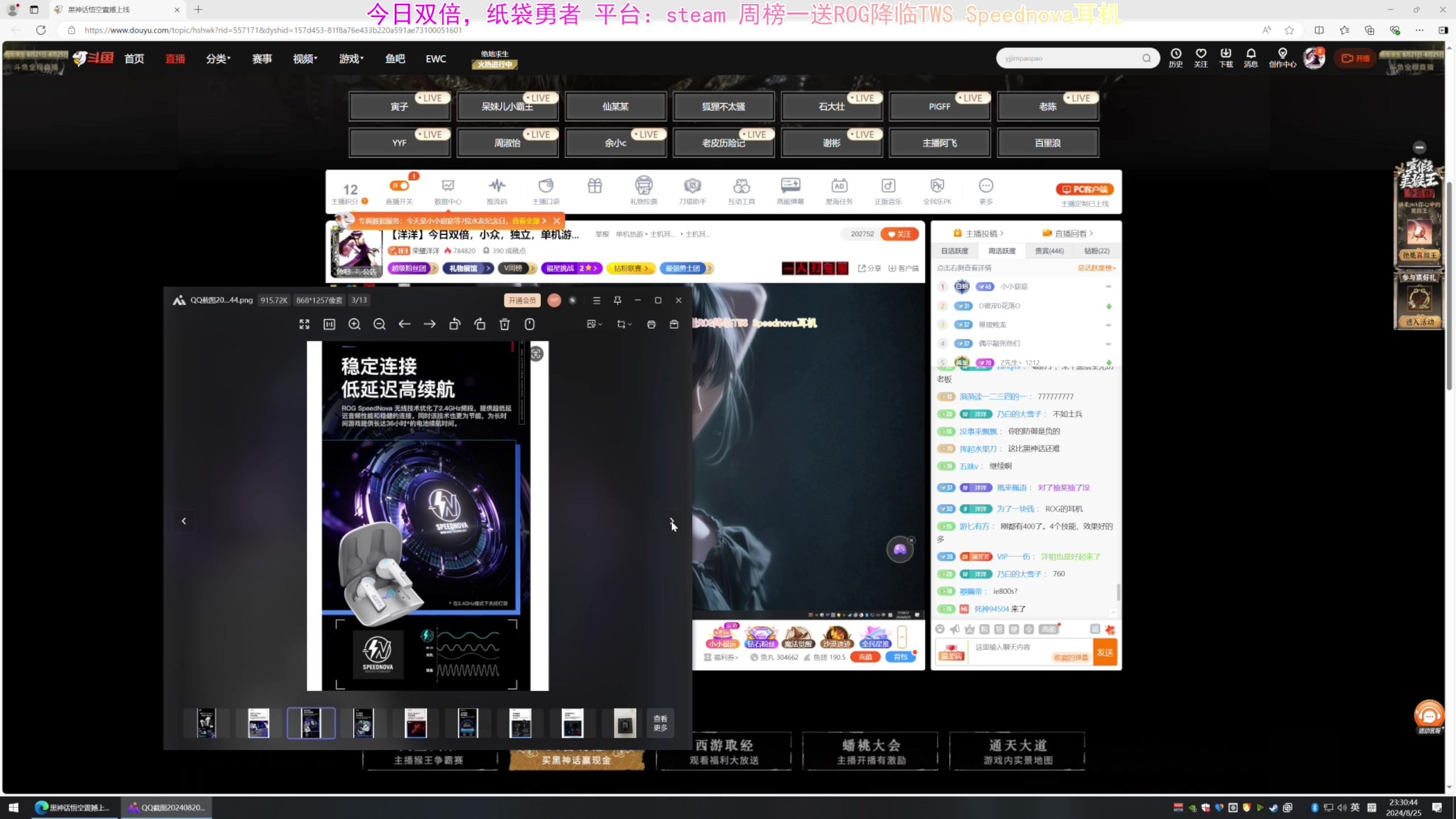Open 数据中心 data center

448,192
